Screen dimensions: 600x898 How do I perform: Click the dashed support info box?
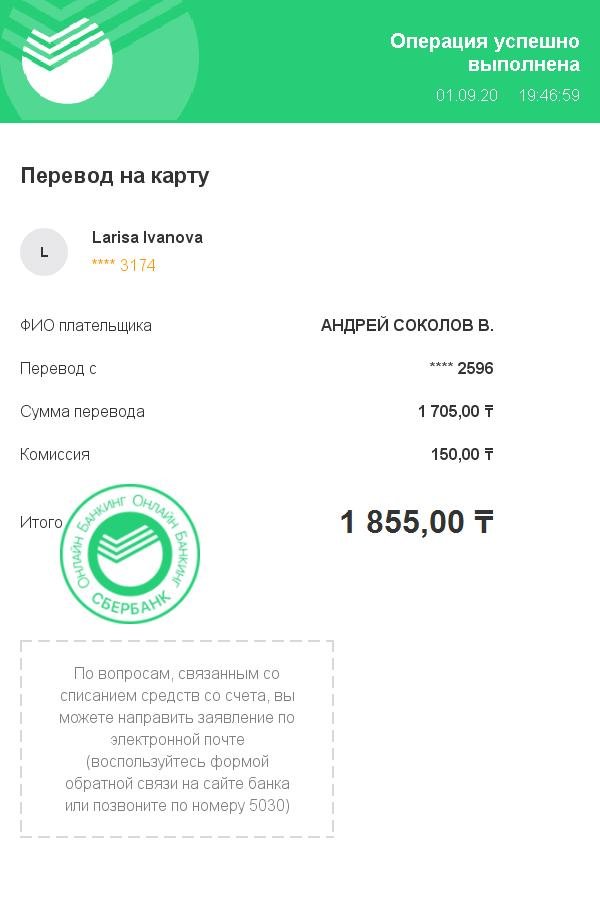tap(177, 739)
